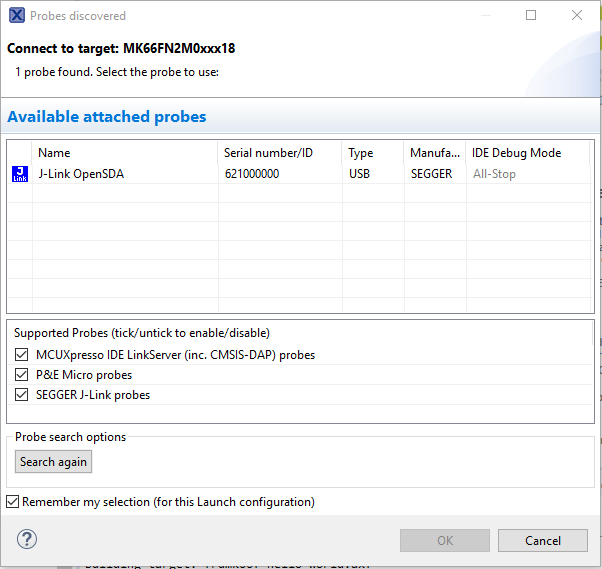
Task: Click the J-Link probe icon in the table
Action: tap(19, 174)
